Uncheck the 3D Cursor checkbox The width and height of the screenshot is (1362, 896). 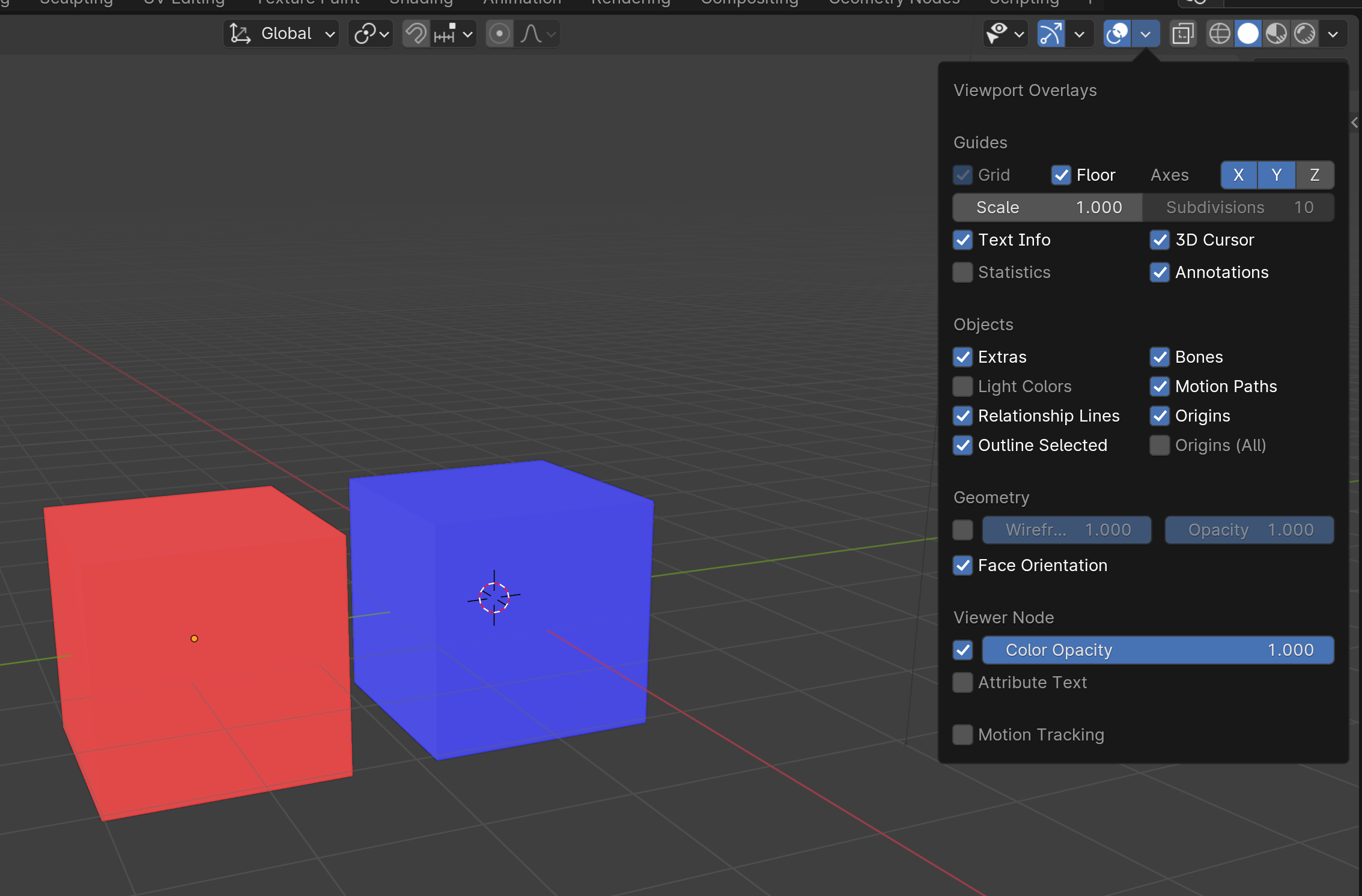(1160, 240)
